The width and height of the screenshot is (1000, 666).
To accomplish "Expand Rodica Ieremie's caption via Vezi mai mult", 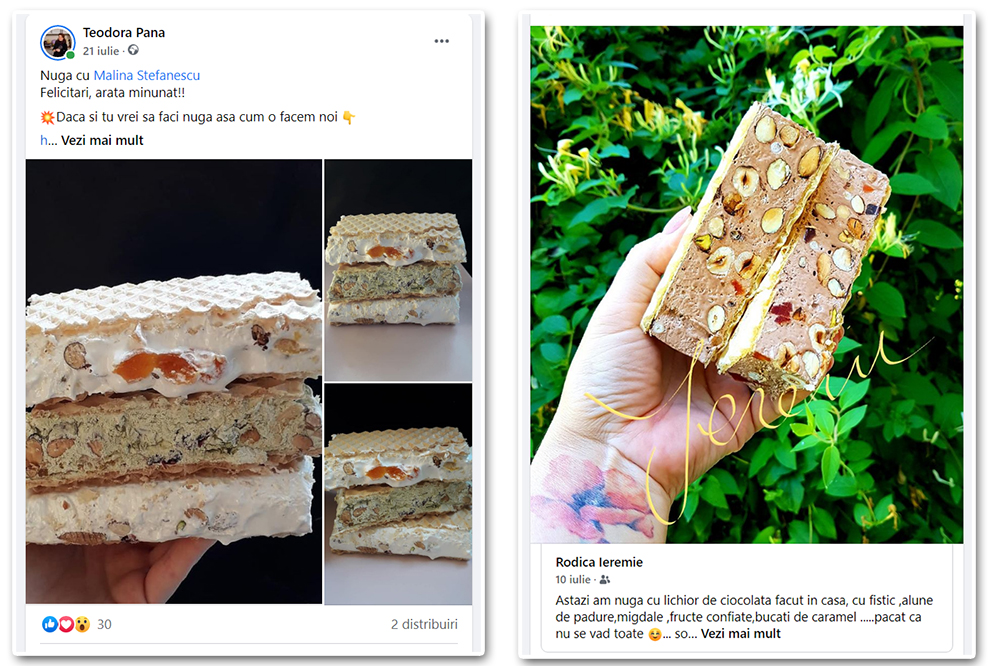I will [x=740, y=633].
